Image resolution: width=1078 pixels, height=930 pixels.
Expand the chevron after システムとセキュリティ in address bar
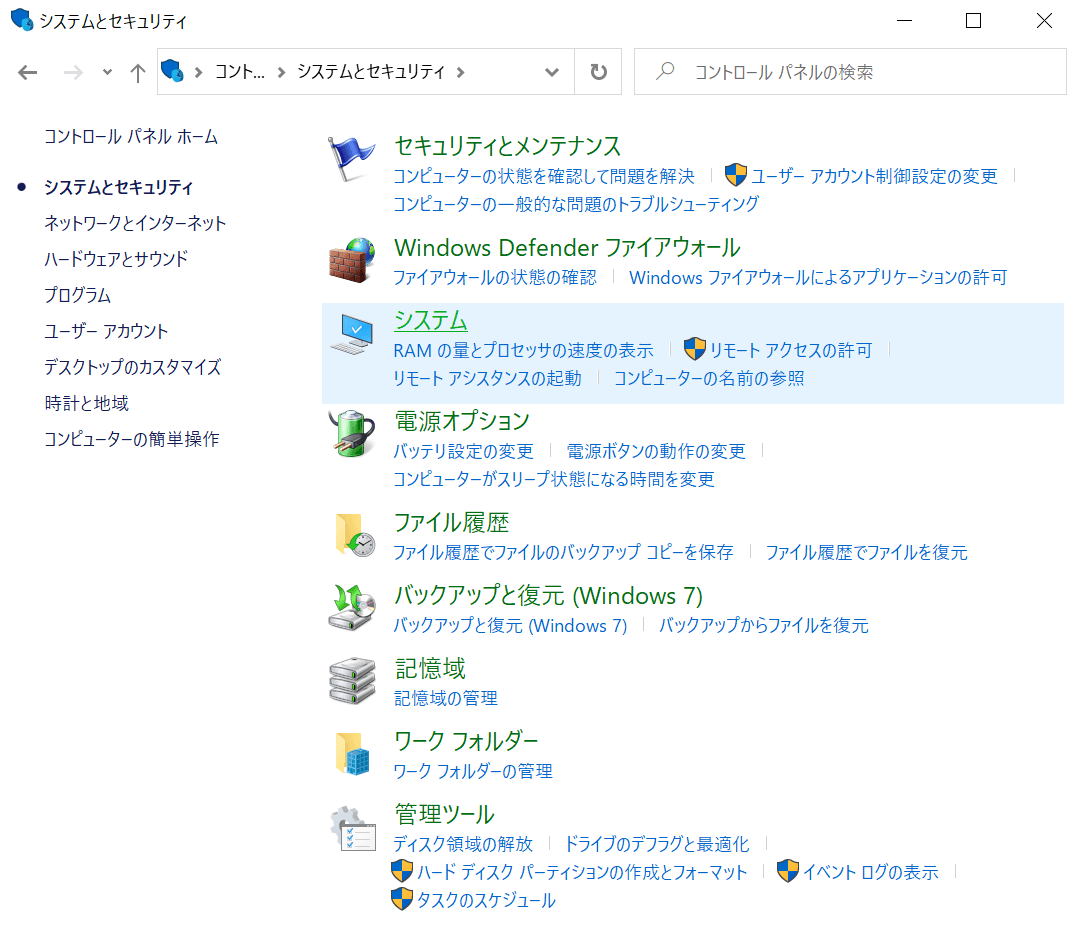pyautogui.click(x=460, y=72)
